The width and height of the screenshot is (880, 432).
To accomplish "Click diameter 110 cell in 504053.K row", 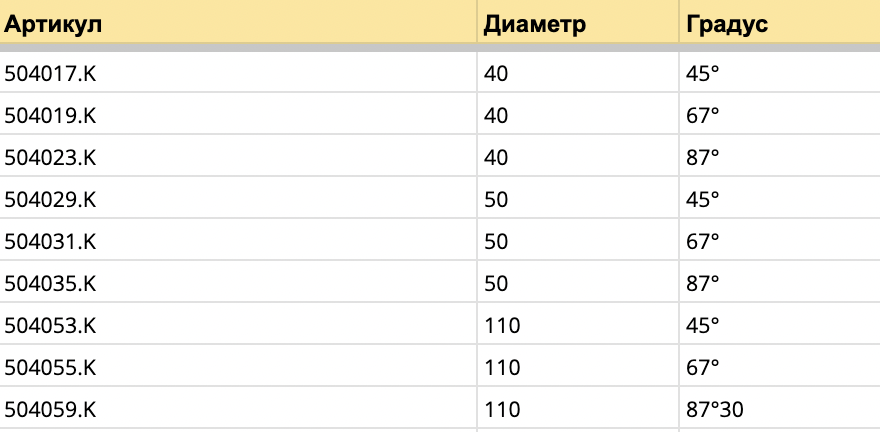I will pos(502,325).
